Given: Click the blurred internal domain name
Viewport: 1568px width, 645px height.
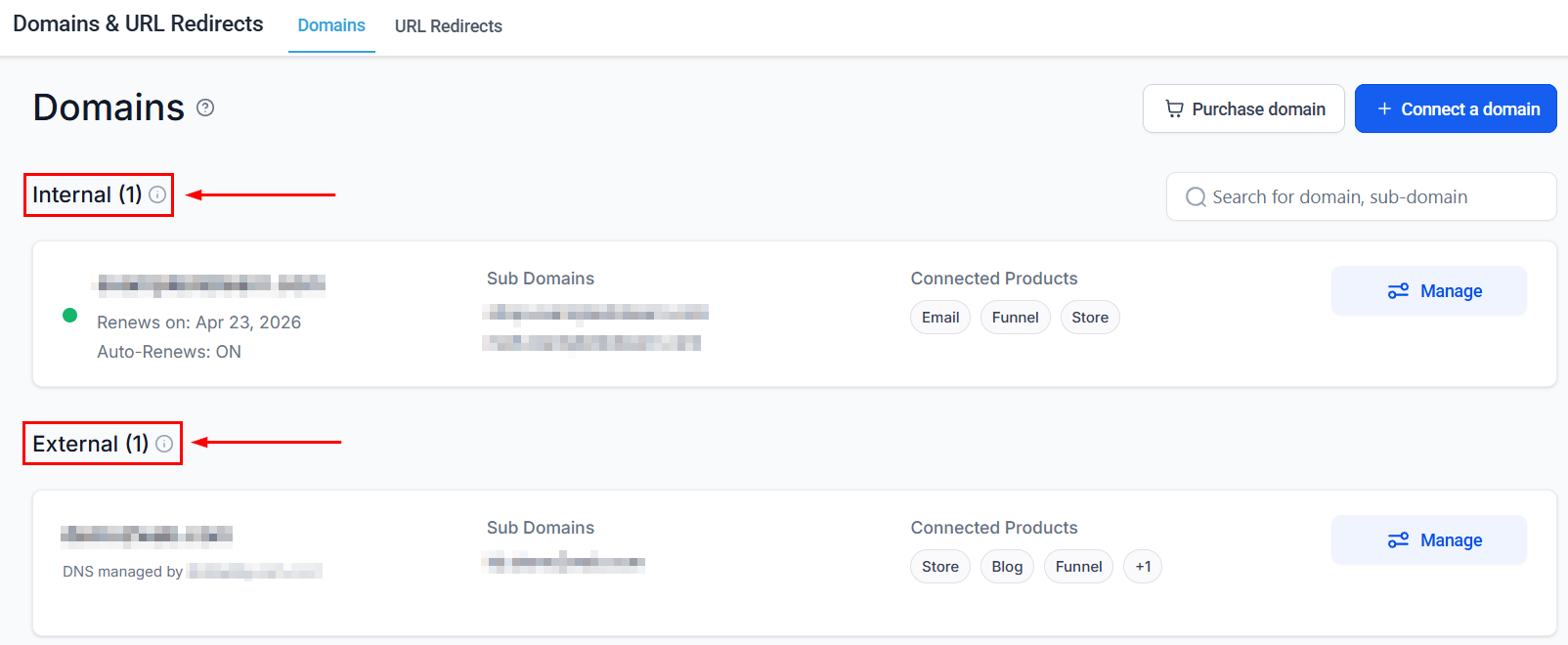Looking at the screenshot, I should pyautogui.click(x=209, y=284).
